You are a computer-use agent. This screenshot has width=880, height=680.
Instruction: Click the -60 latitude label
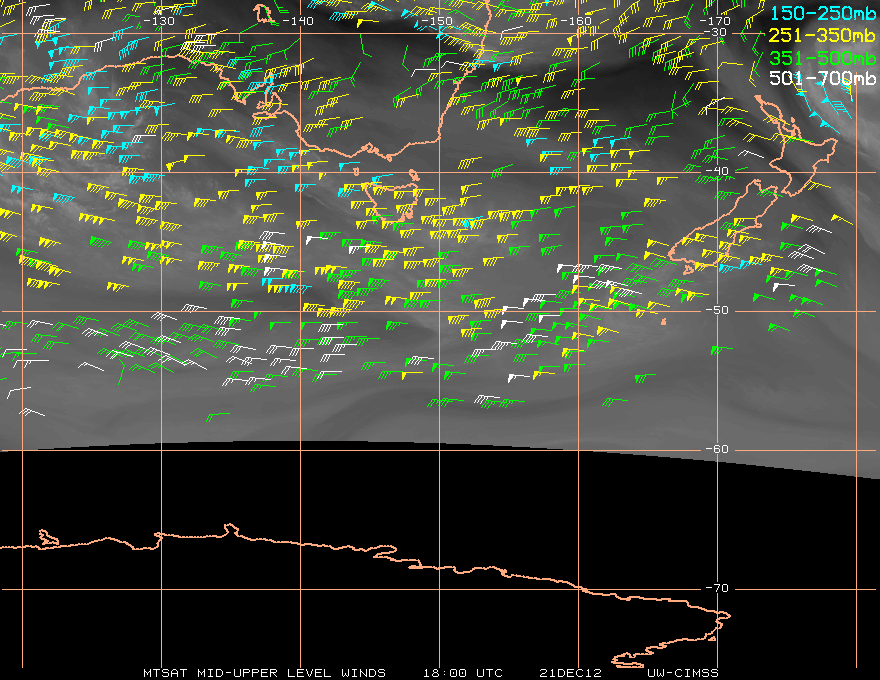(717, 449)
